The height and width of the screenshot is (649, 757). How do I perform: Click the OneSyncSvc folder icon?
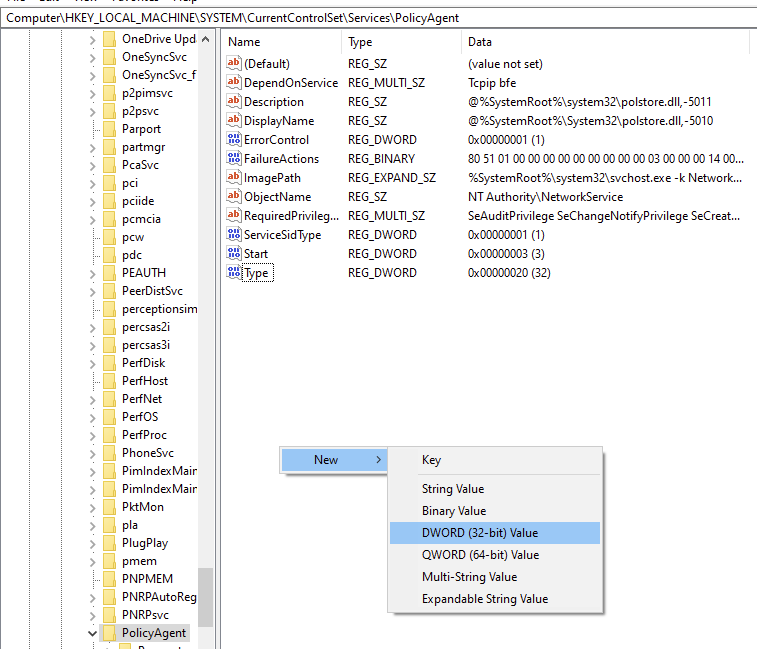110,57
